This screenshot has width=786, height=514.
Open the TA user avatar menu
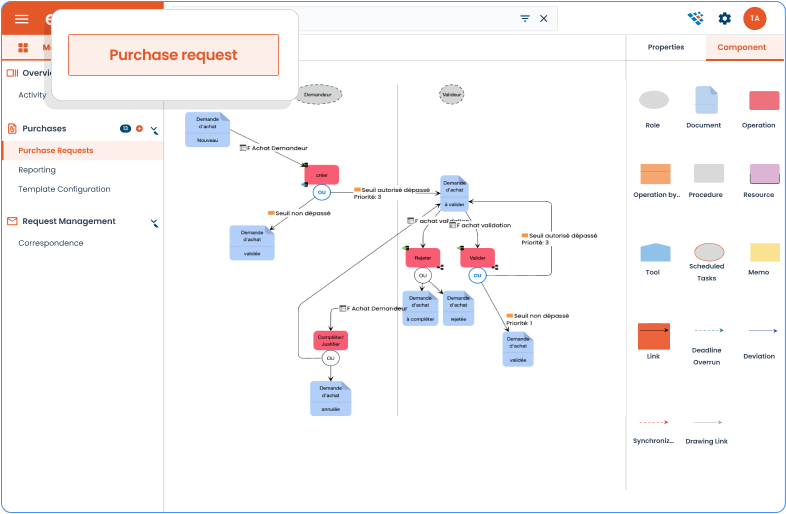754,19
